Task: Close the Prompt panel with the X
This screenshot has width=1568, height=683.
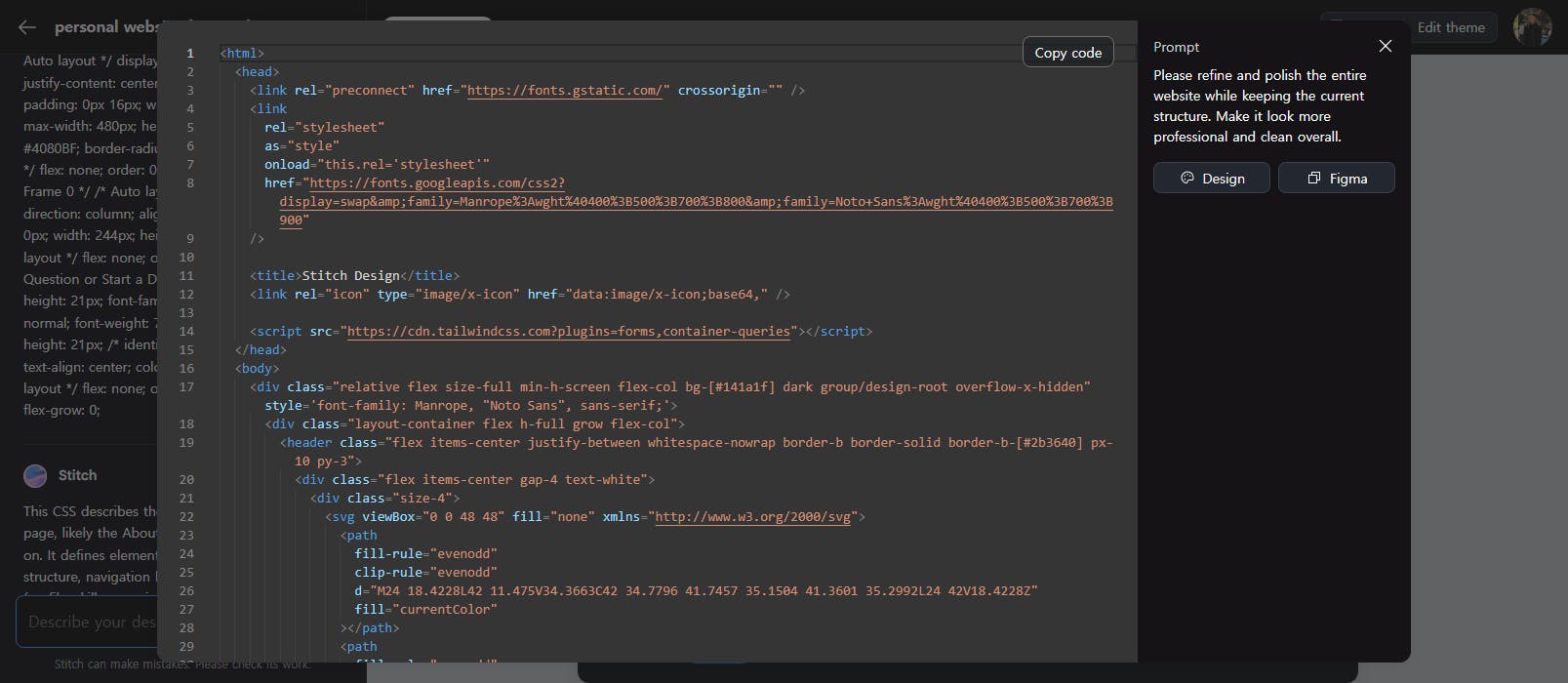Action: tap(1386, 46)
